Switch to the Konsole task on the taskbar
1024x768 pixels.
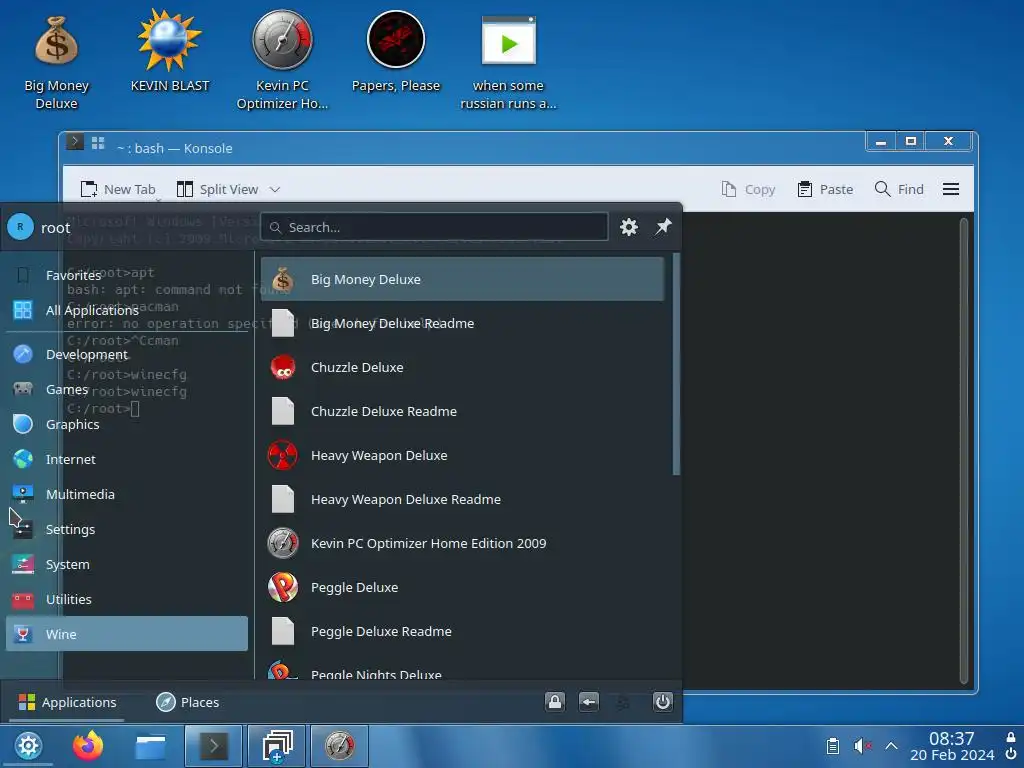214,746
